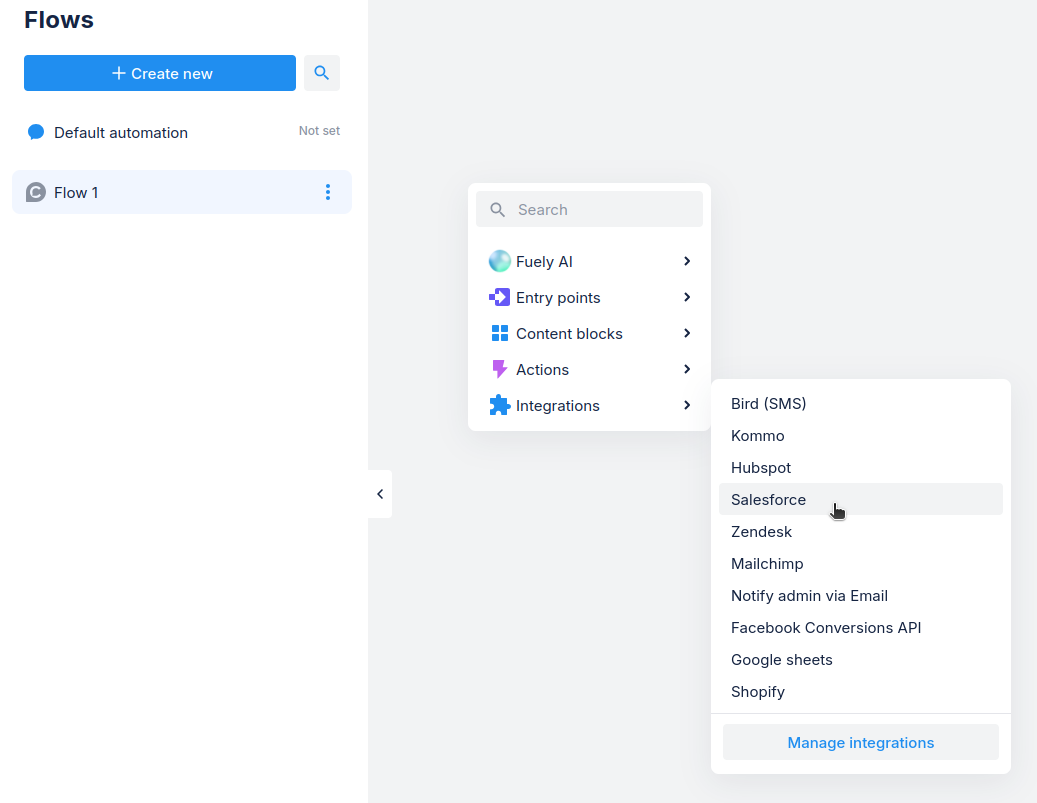The height and width of the screenshot is (803, 1037).
Task: Choose Facebook Conversions API
Action: pos(860,628)
